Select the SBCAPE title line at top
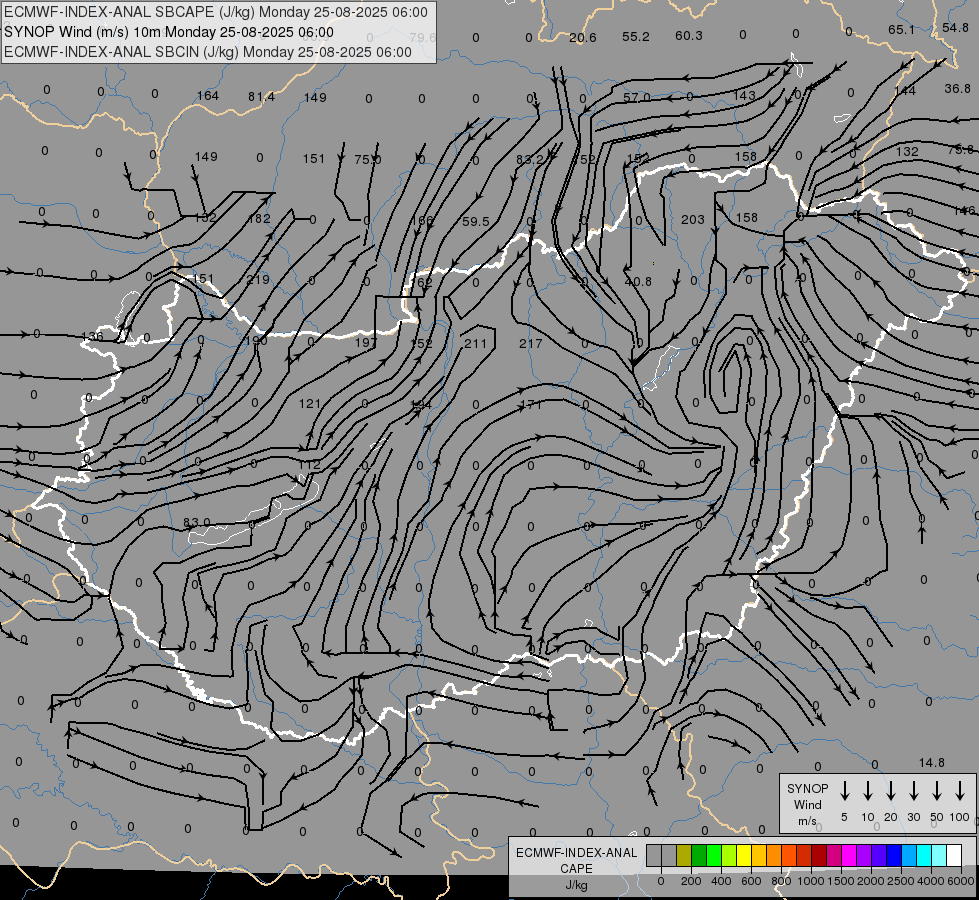This screenshot has width=979, height=900. tap(216, 12)
